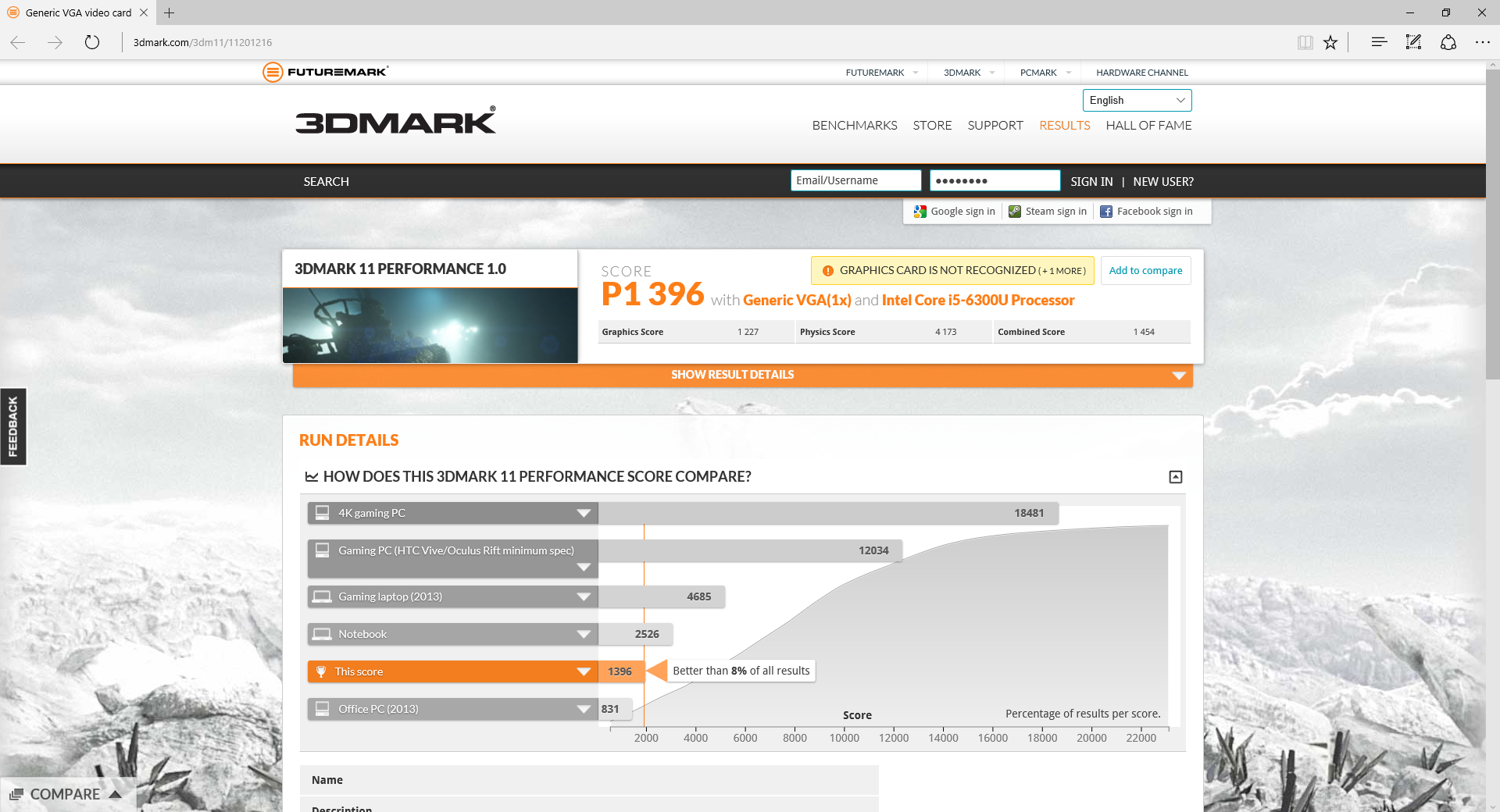Click SIGN IN button
The width and height of the screenshot is (1500, 812).
click(x=1091, y=181)
